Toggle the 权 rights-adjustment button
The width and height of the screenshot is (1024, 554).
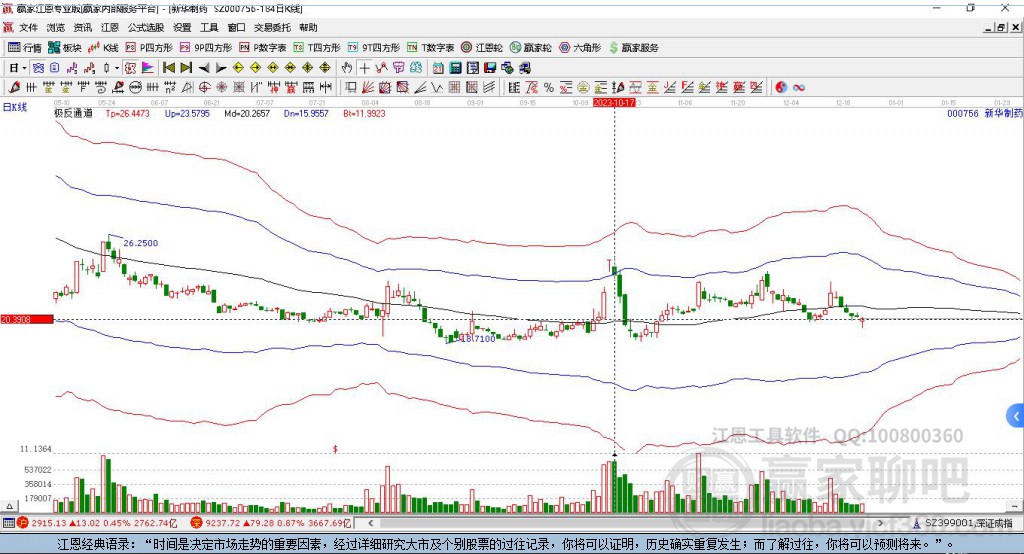(x=131, y=68)
